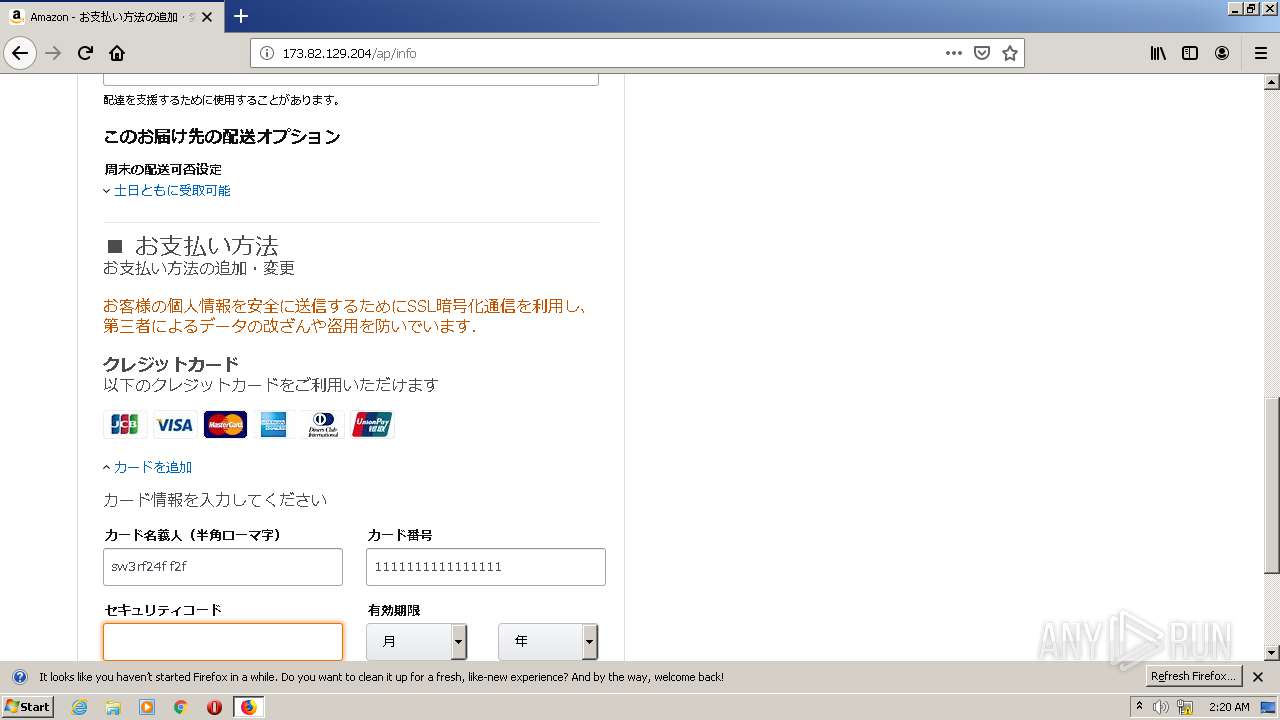
Task: Select the Amazon payment method tab
Action: (112, 17)
